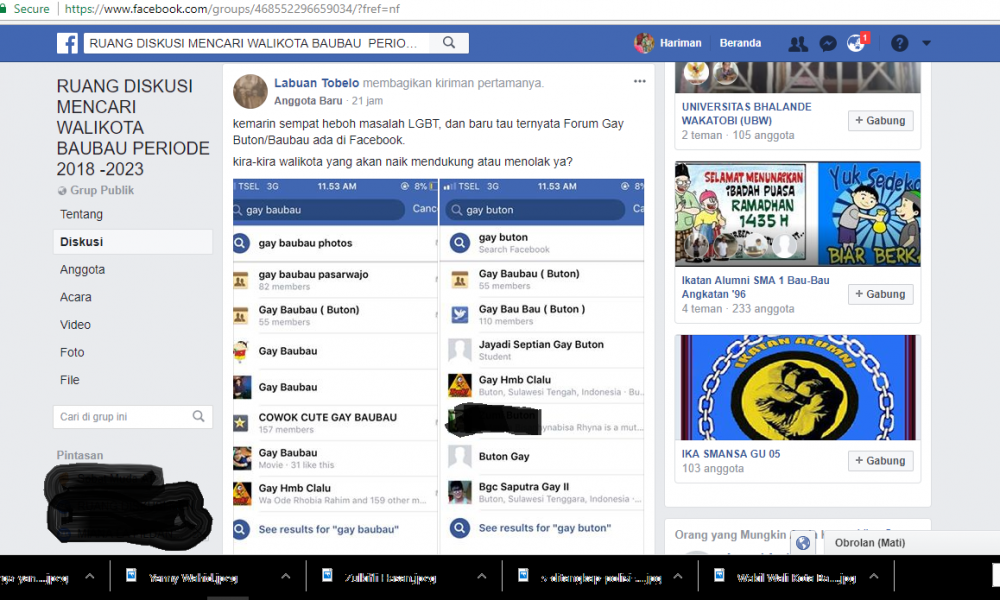Image resolution: width=1000 pixels, height=600 pixels.
Task: Click the "Orang yang Mungkin" heading
Action: pyautogui.click(x=730, y=535)
